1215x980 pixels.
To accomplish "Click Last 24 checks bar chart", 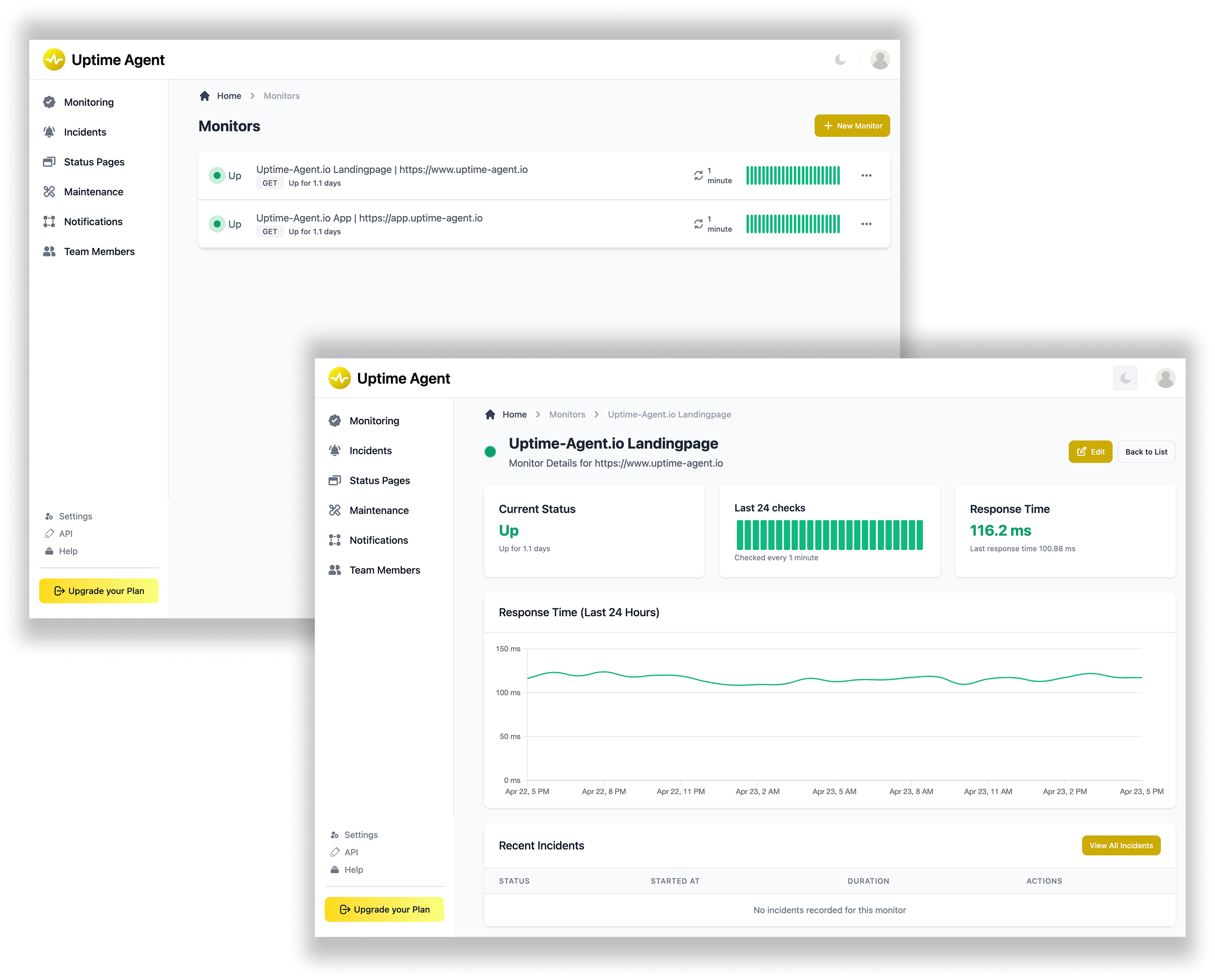I will tap(829, 535).
